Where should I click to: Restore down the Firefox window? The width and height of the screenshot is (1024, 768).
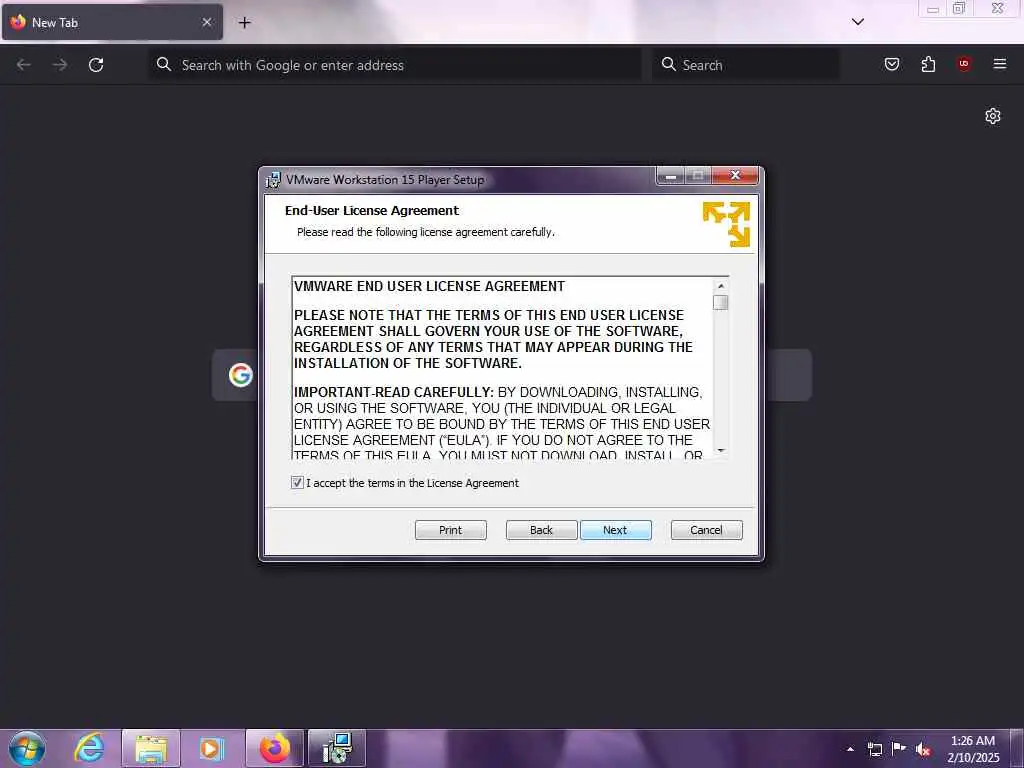(959, 8)
